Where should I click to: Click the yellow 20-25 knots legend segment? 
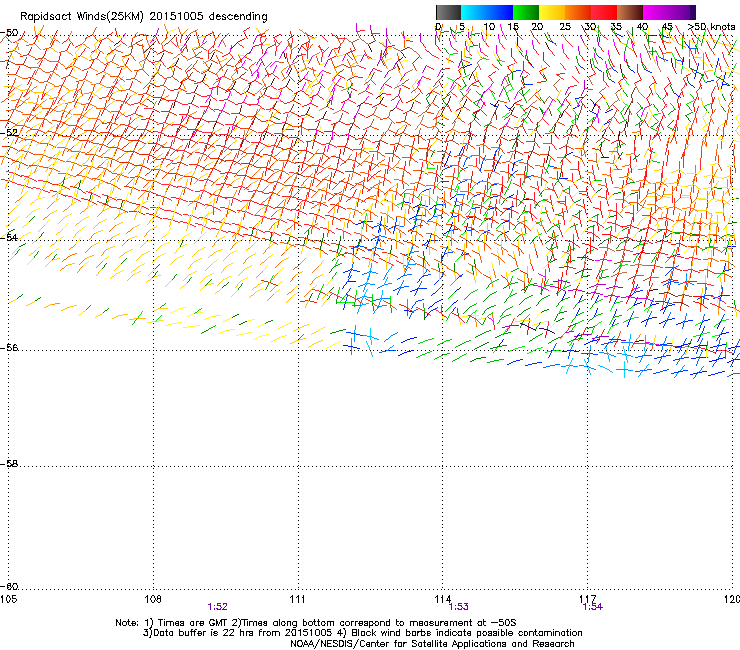(x=552, y=12)
